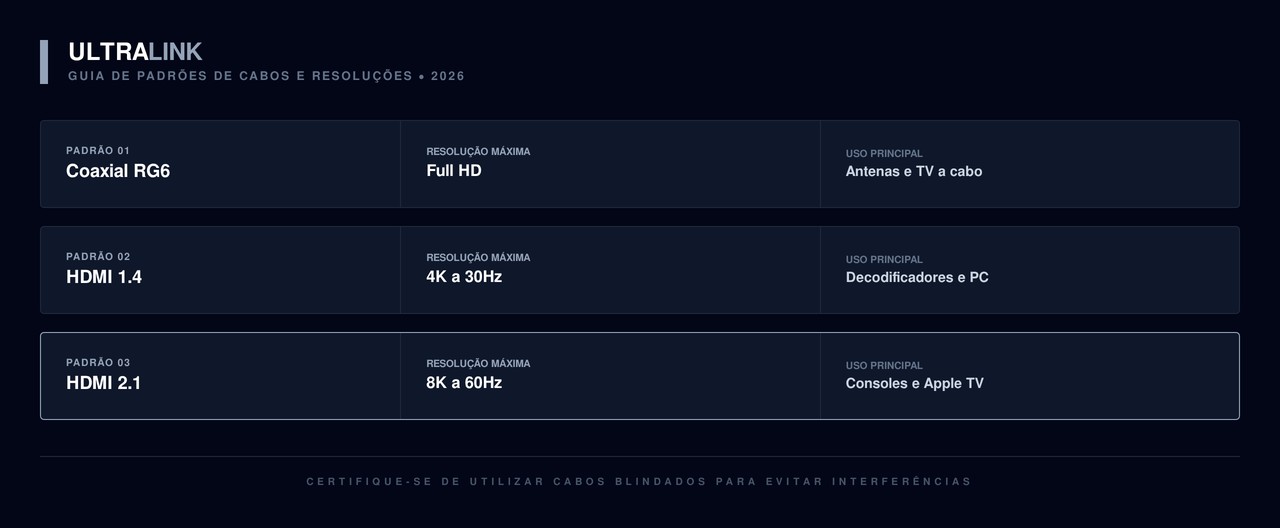Click the RESOLUÇÃO MÁXIMA header above Full HD
This screenshot has width=1280, height=528.
(x=478, y=152)
